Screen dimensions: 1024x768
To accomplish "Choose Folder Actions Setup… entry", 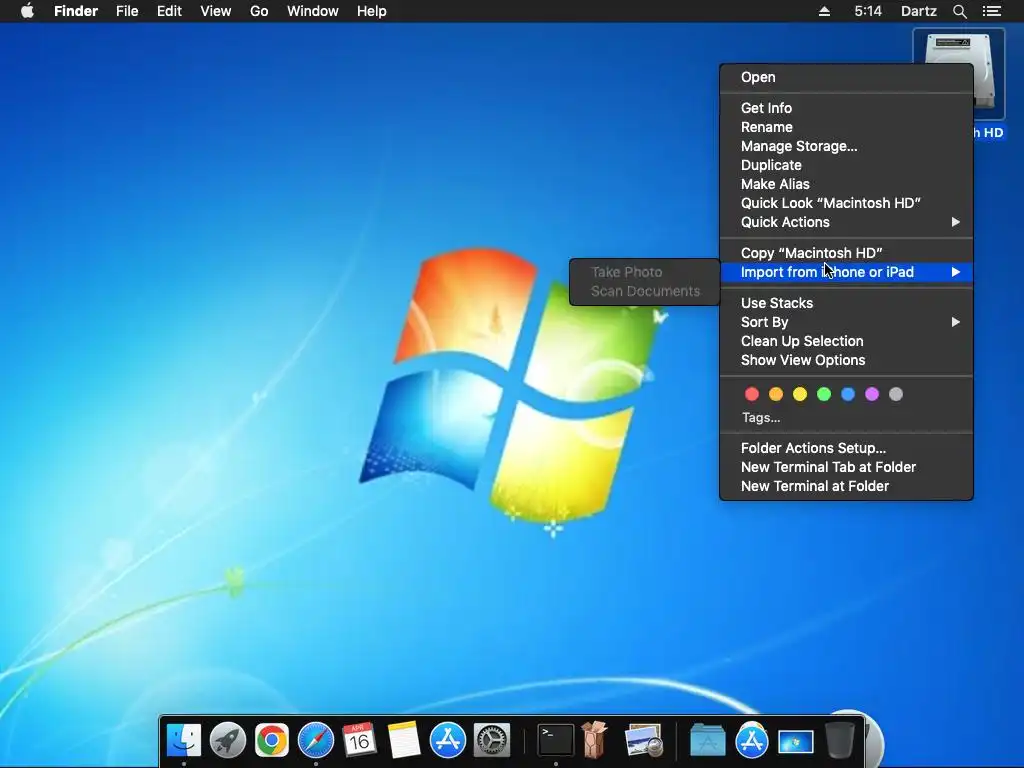I will point(846,448).
